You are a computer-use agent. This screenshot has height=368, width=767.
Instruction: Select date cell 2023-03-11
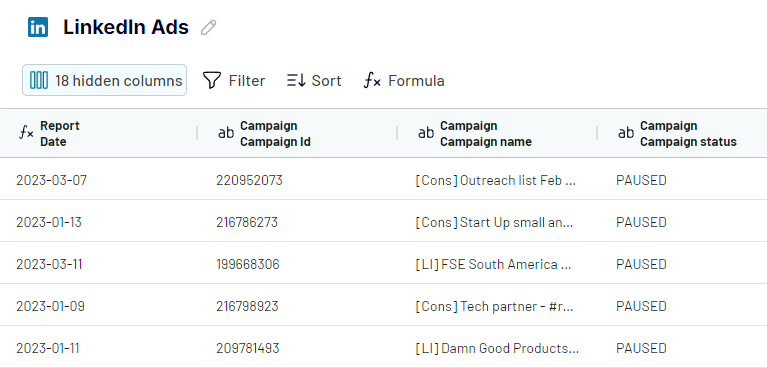click(x=49, y=264)
